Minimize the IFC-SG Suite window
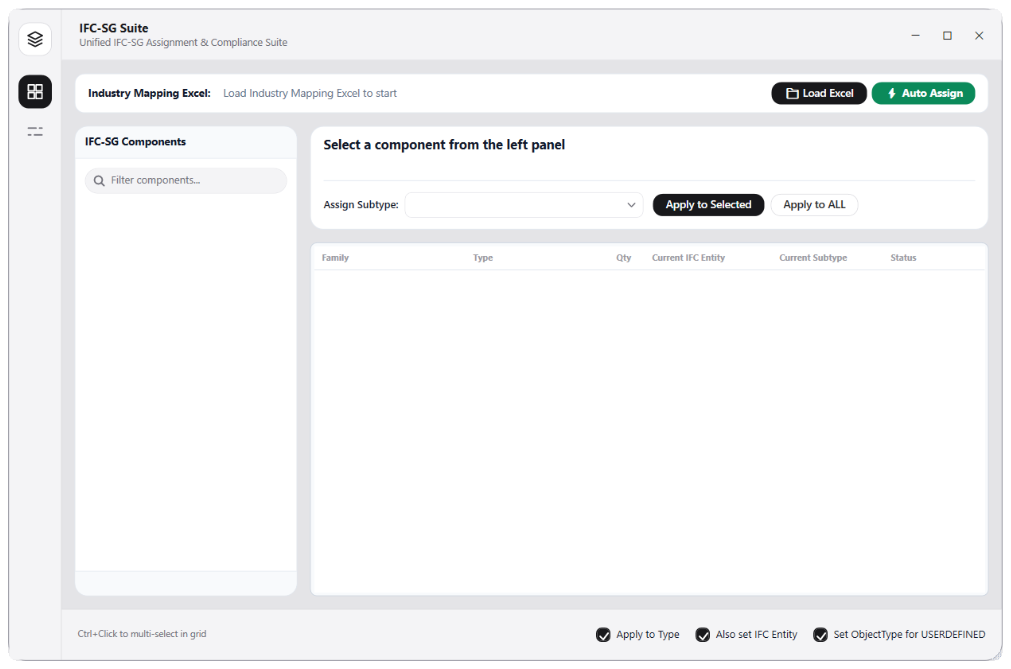Viewport: 1011px width, 669px height. (x=916, y=35)
